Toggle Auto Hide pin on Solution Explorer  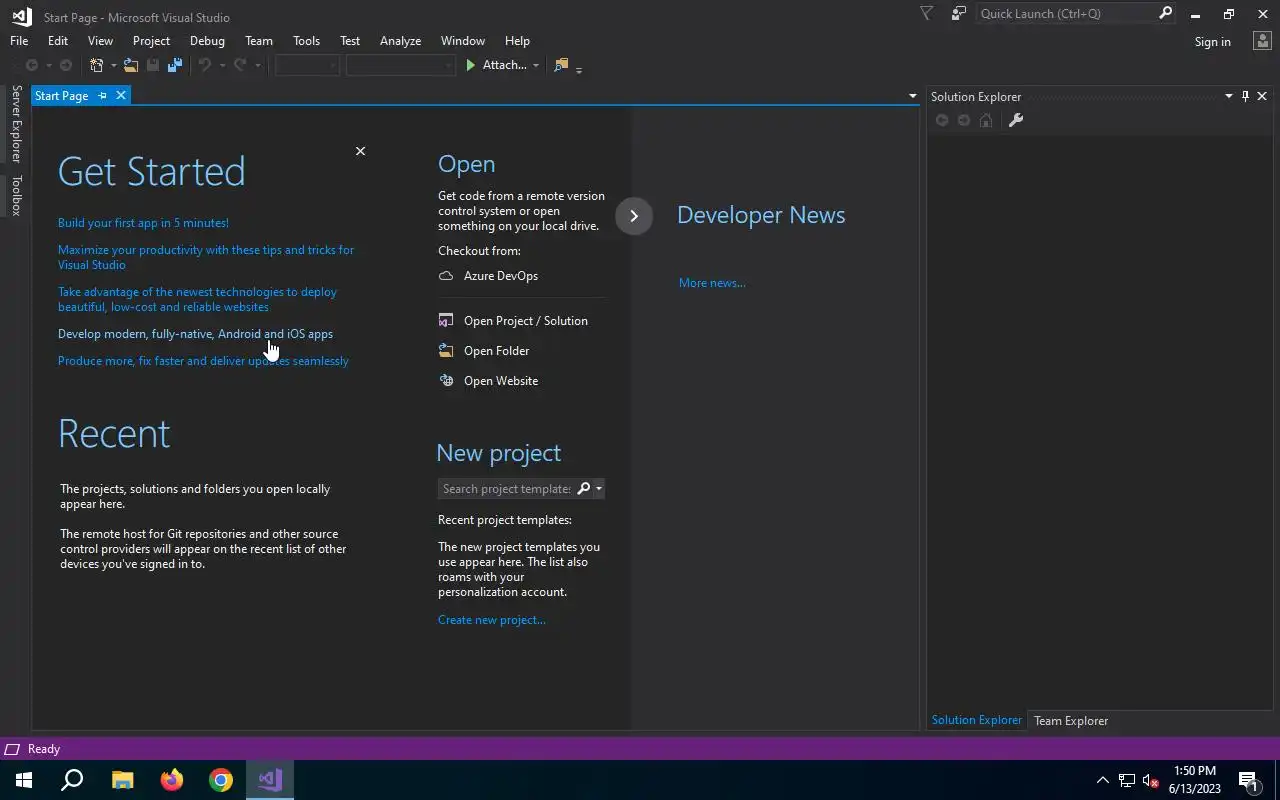[x=1245, y=96]
